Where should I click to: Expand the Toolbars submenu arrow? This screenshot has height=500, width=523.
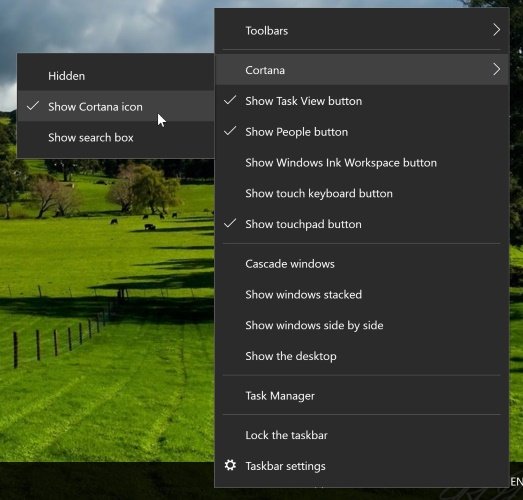point(497,30)
